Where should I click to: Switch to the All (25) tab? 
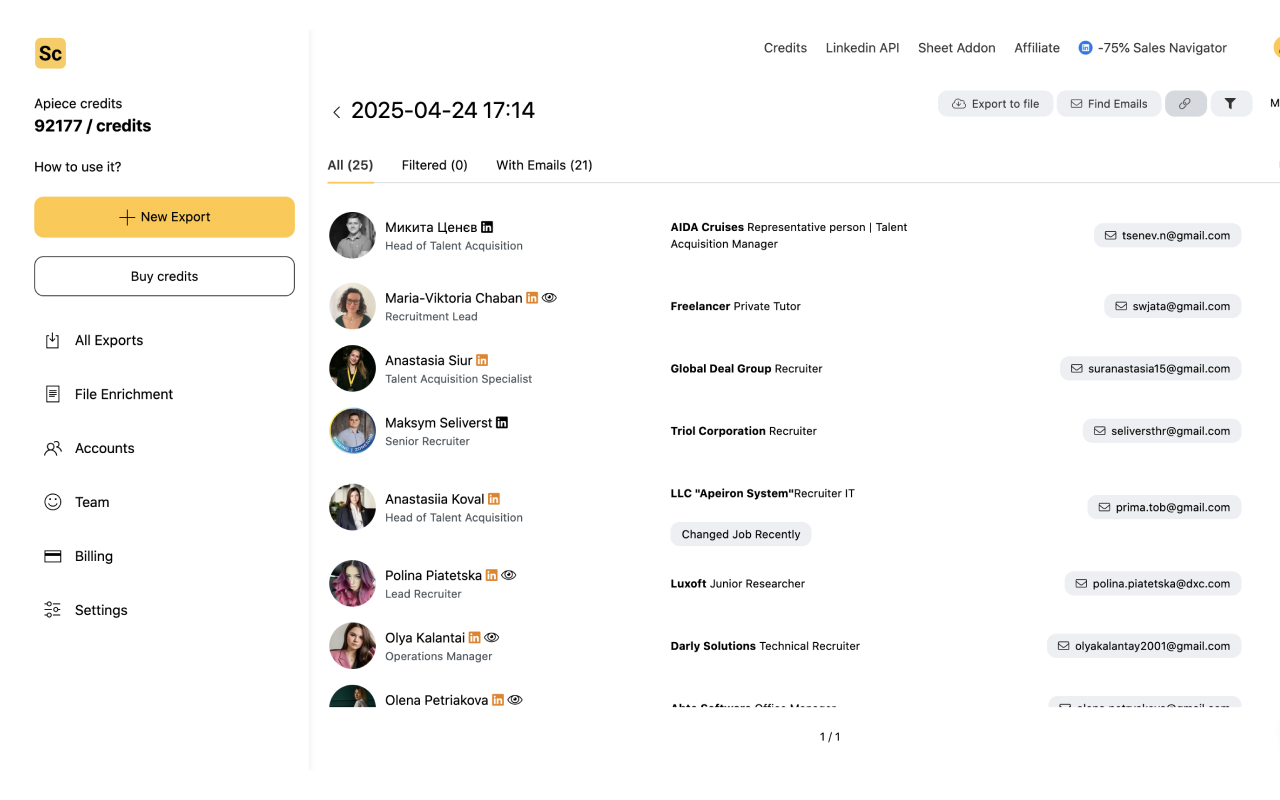[350, 165]
